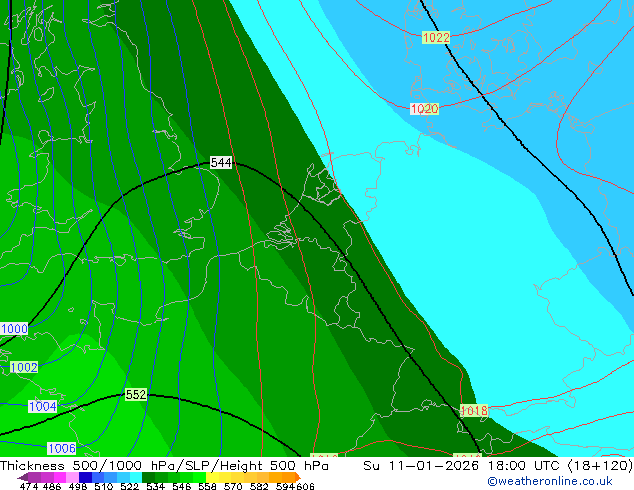This screenshot has height=490, width=634.
Task: Click the 1000 blue isobar label
Action: tap(14, 329)
